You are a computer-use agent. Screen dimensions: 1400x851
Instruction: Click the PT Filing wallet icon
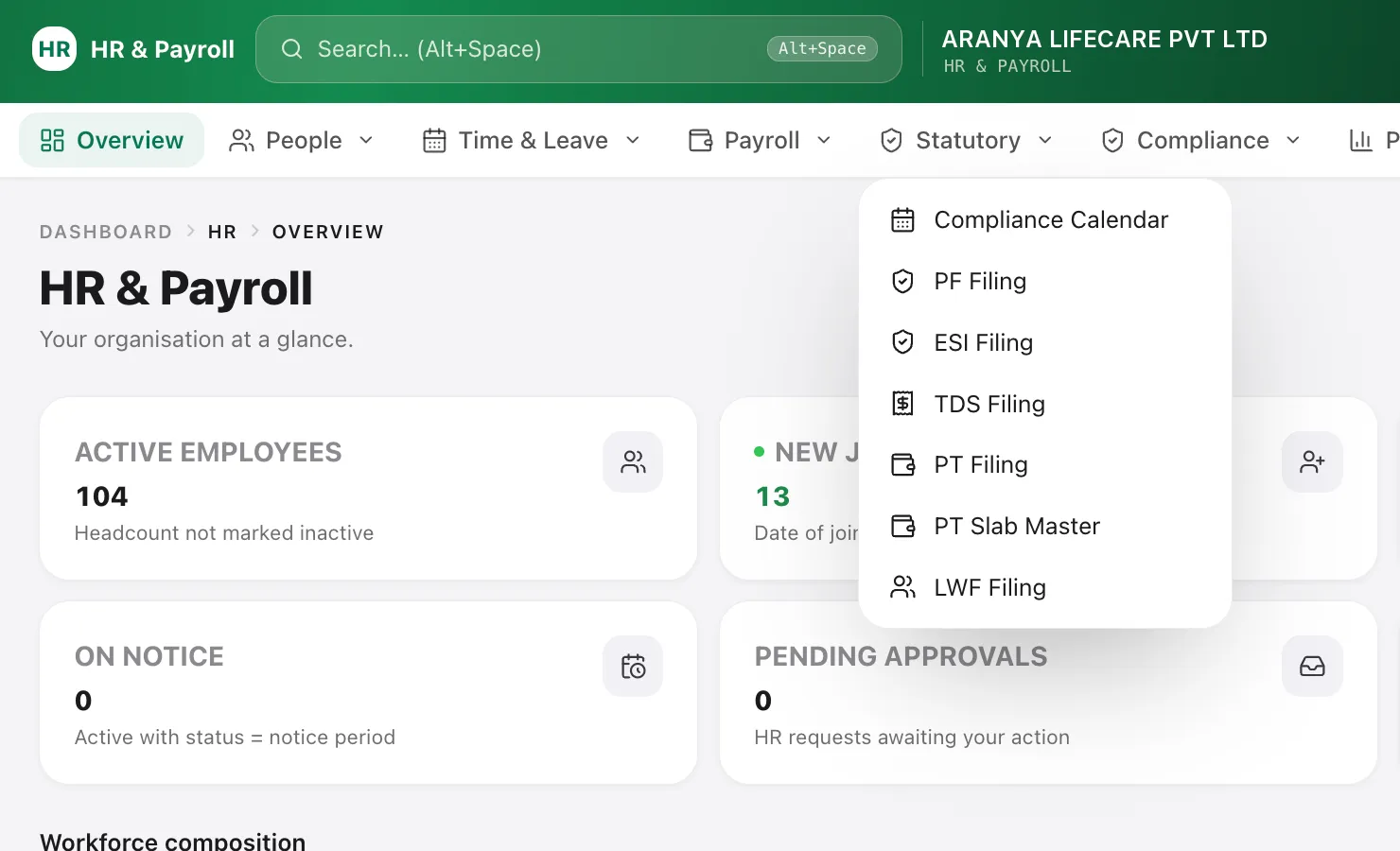(x=903, y=464)
